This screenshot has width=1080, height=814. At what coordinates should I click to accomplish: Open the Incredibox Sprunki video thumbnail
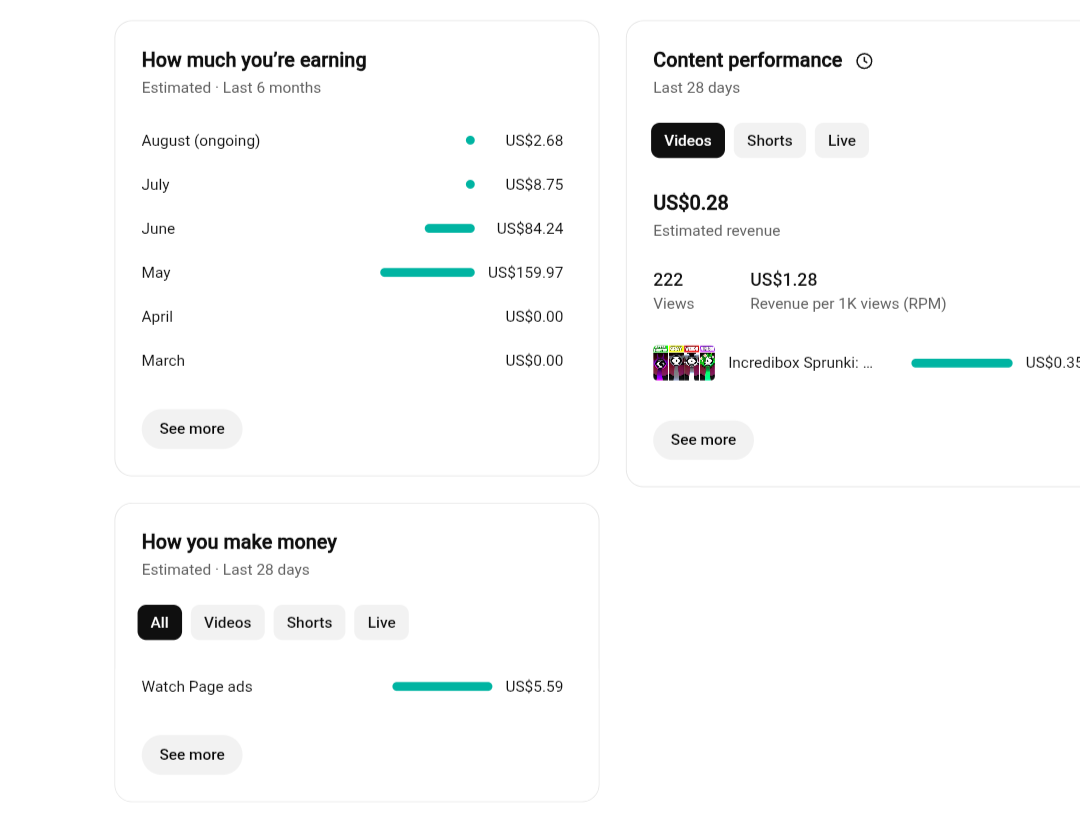pos(684,363)
